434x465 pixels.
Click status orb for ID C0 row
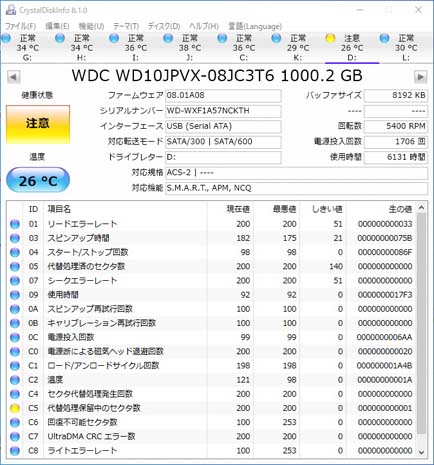(15, 351)
